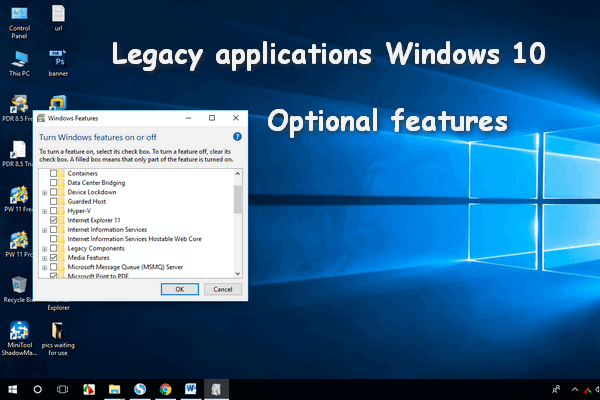Click the features list scroll up arrow
Image resolution: width=600 pixels, height=400 pixels.
point(238,173)
